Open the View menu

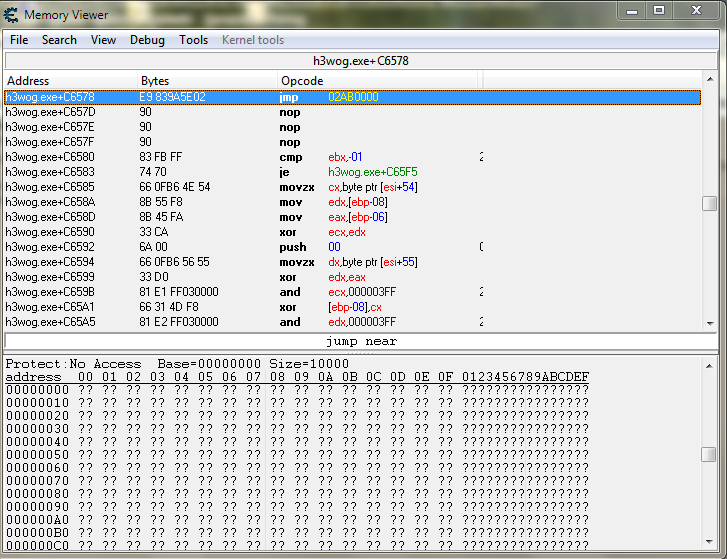click(x=103, y=40)
